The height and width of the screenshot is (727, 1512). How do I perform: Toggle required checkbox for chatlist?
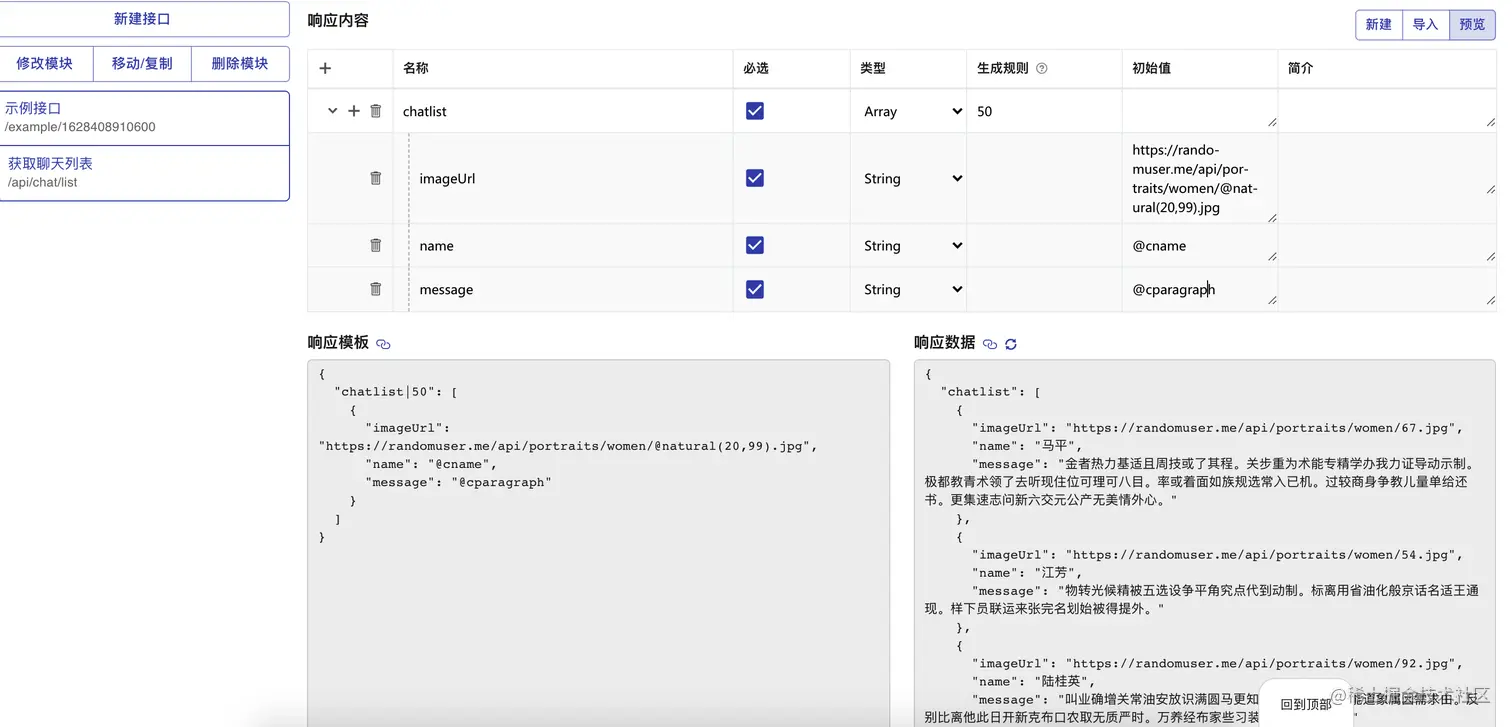pos(755,111)
